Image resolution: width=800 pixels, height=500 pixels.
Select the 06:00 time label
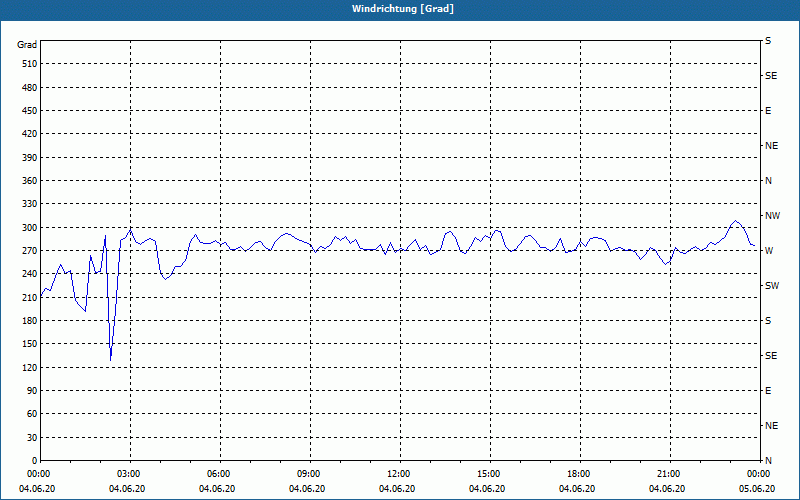[219, 474]
